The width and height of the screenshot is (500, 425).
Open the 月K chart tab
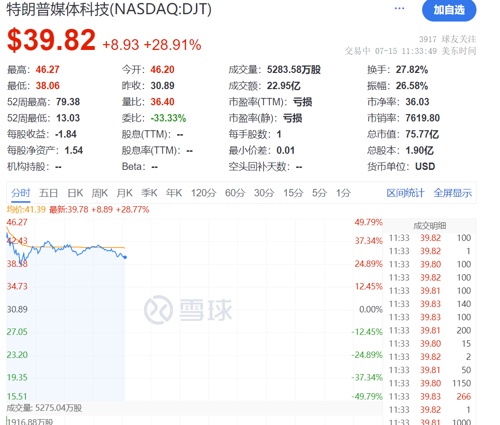tap(124, 193)
